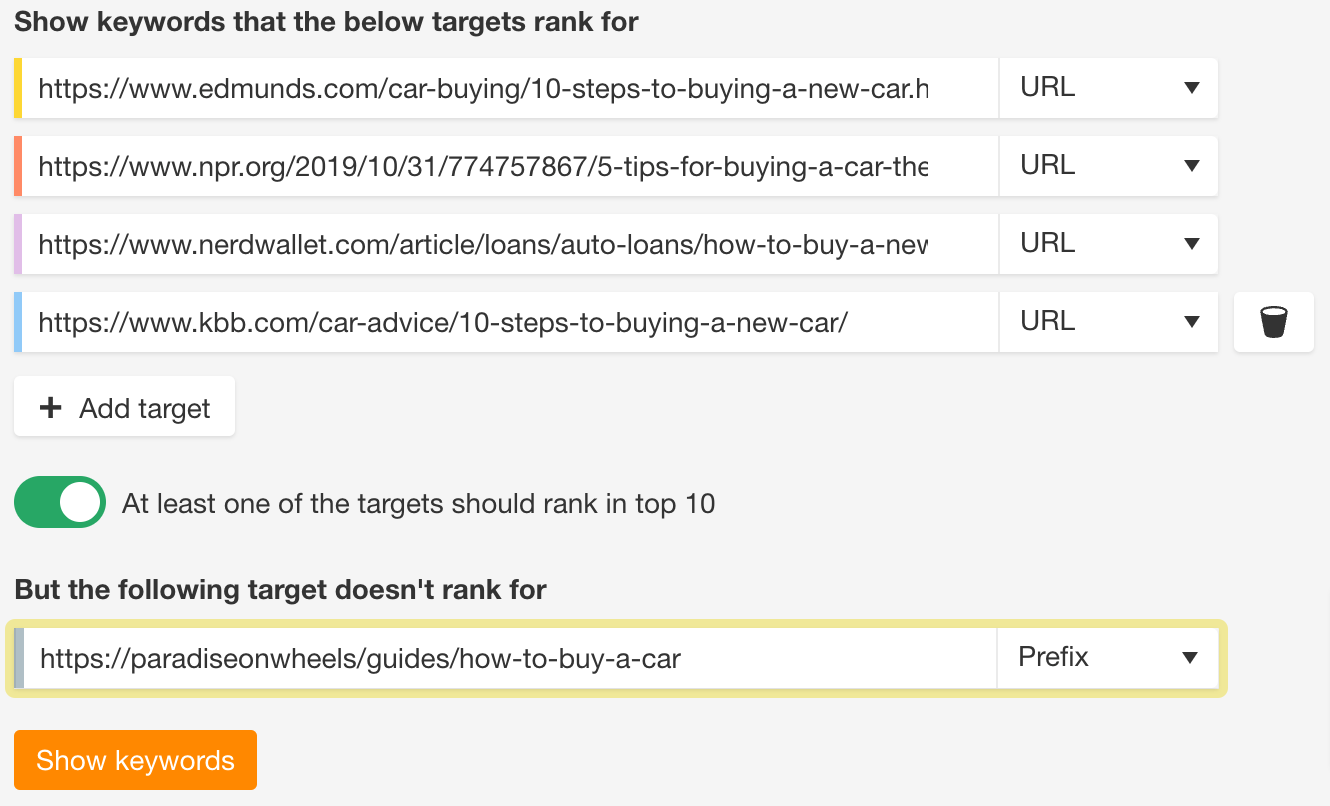1330x806 pixels.
Task: Open the URL mode dropdown for the edmunds.com target
Action: 1108,87
